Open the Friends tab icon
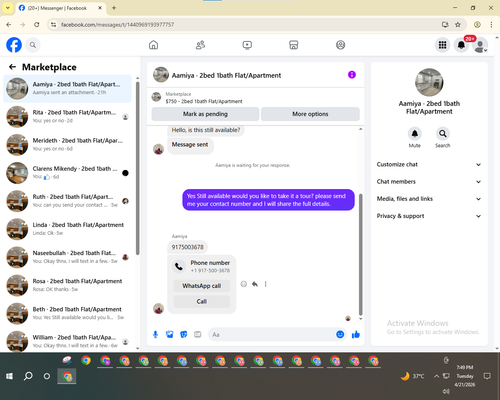The image size is (500, 400). pos(200,45)
